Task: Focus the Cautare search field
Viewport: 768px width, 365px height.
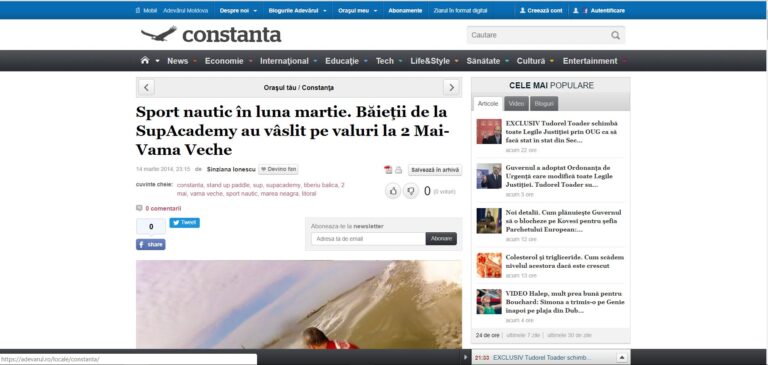Action: pyautogui.click(x=539, y=35)
